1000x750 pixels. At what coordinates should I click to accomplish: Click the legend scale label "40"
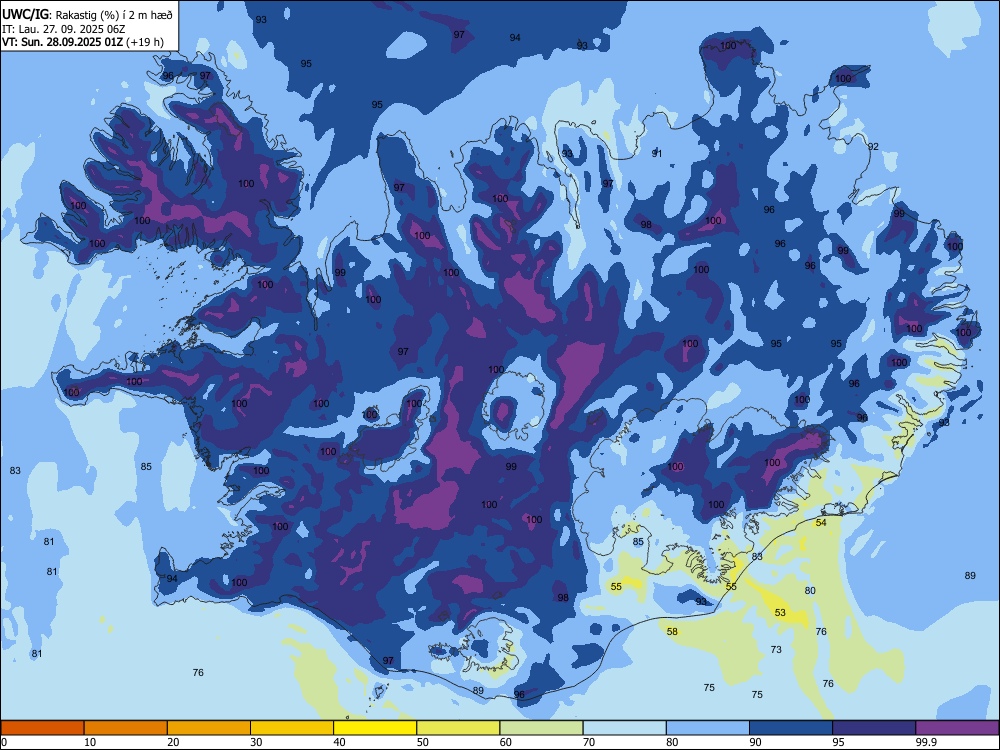pos(339,742)
